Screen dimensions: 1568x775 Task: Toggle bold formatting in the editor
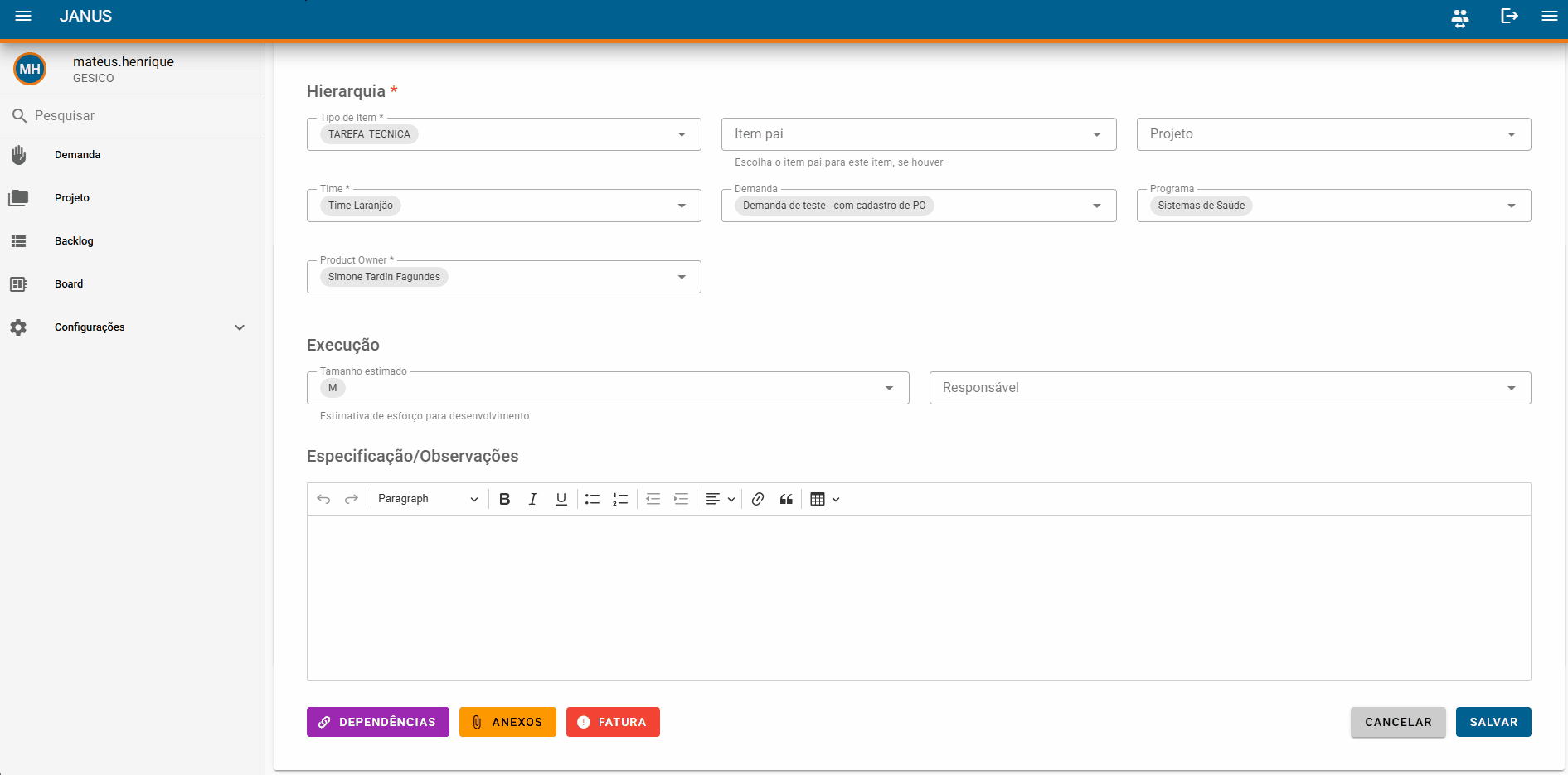coord(504,499)
